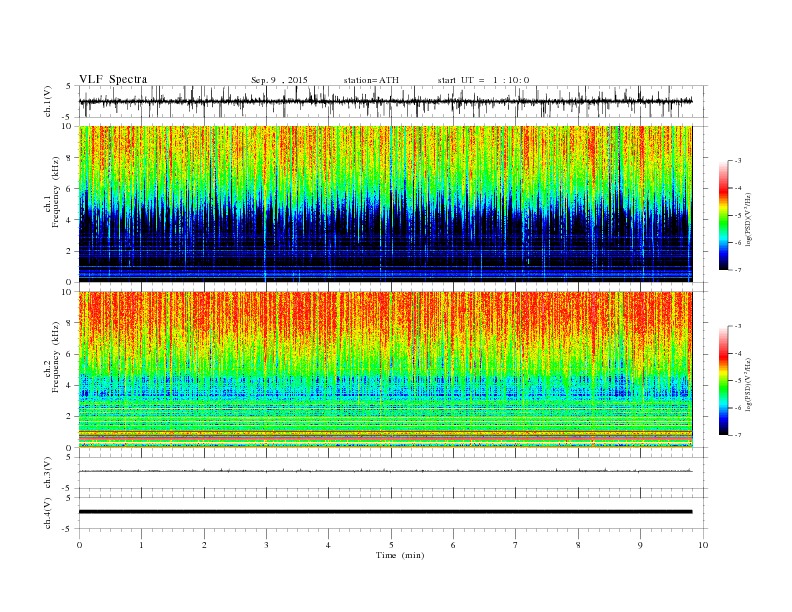Click the "6" kHz tick of ch.1 spectrogram
Screen dimensions: 792x612
(x=69, y=189)
